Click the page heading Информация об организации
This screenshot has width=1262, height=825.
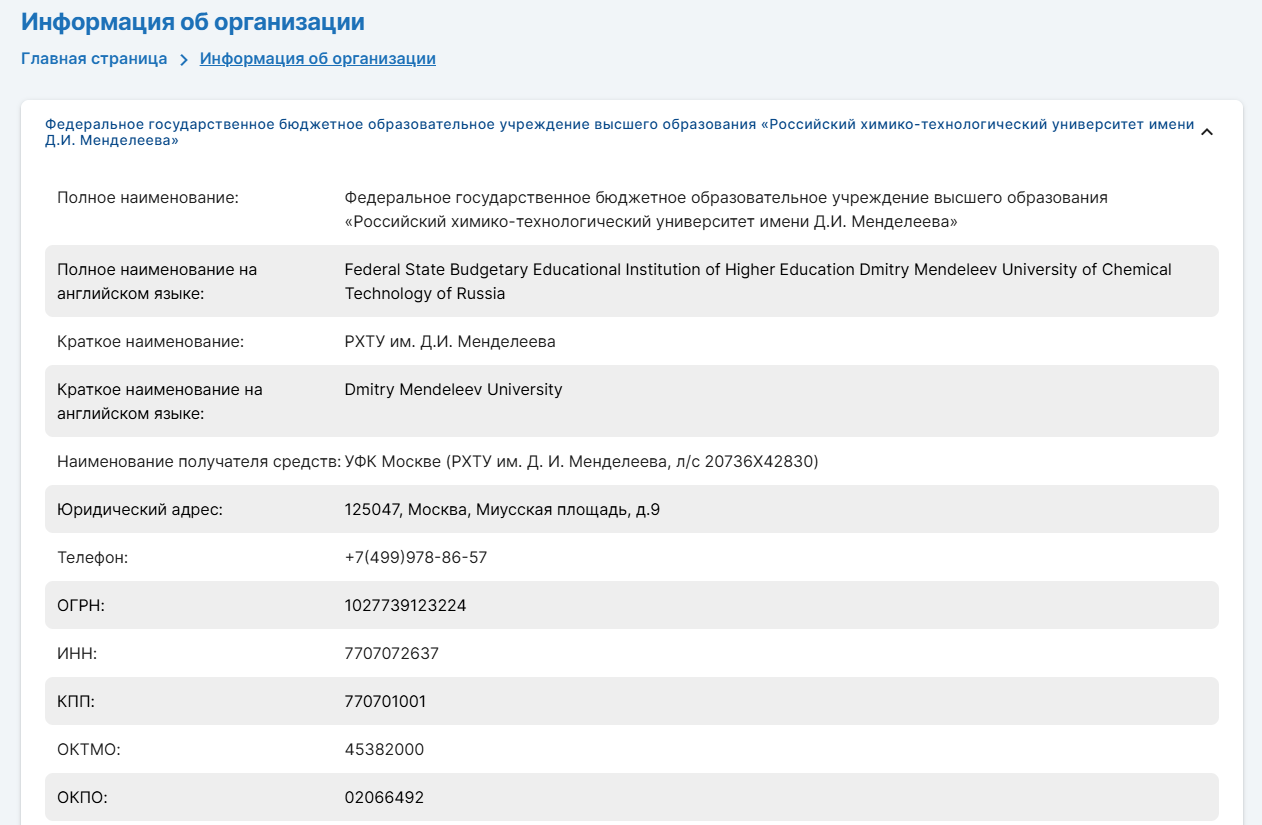click(193, 22)
